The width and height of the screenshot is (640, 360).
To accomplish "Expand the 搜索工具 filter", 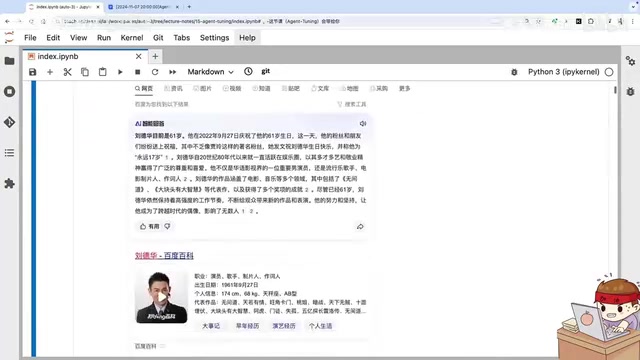I will click(352, 104).
